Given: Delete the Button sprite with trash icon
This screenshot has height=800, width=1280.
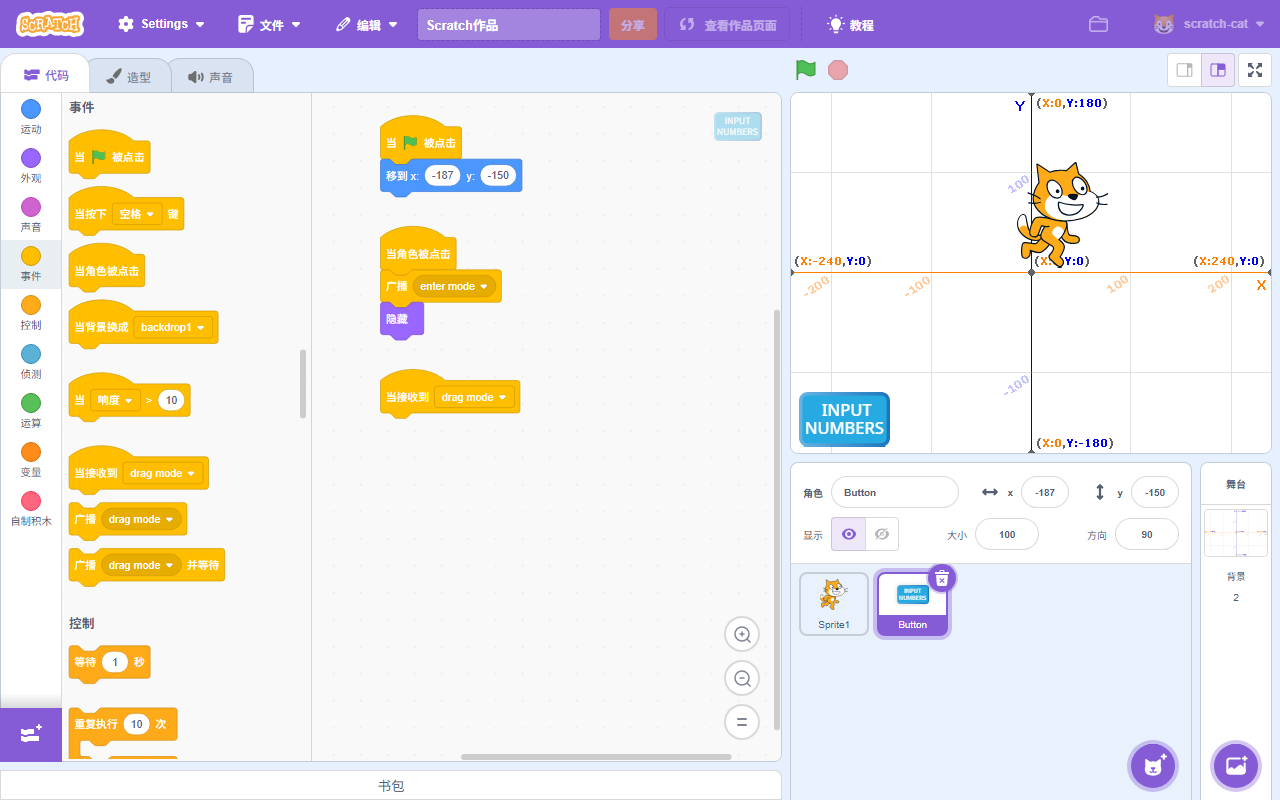Looking at the screenshot, I should tap(942, 578).
